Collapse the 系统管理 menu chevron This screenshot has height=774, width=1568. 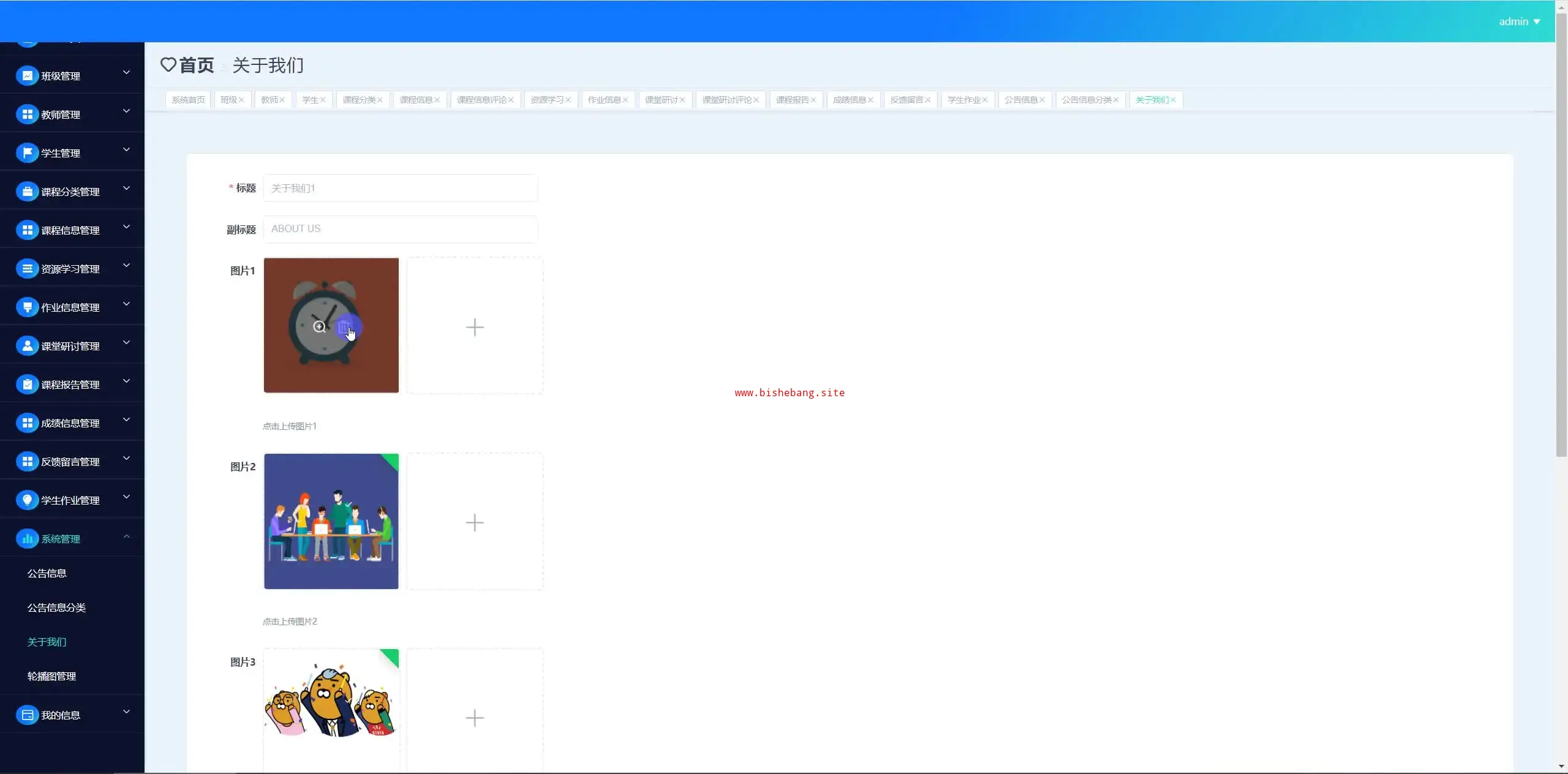[x=126, y=536]
